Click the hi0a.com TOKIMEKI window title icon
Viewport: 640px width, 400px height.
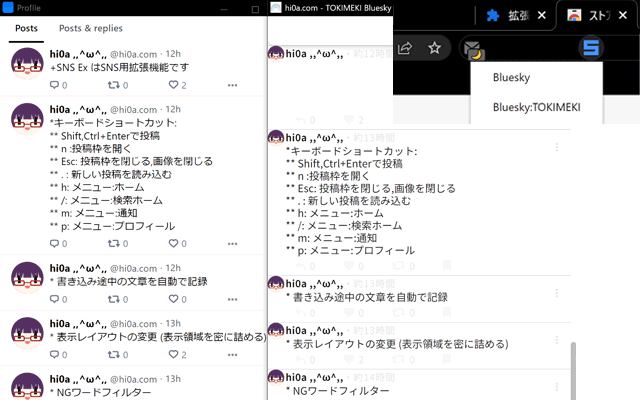(276, 7)
